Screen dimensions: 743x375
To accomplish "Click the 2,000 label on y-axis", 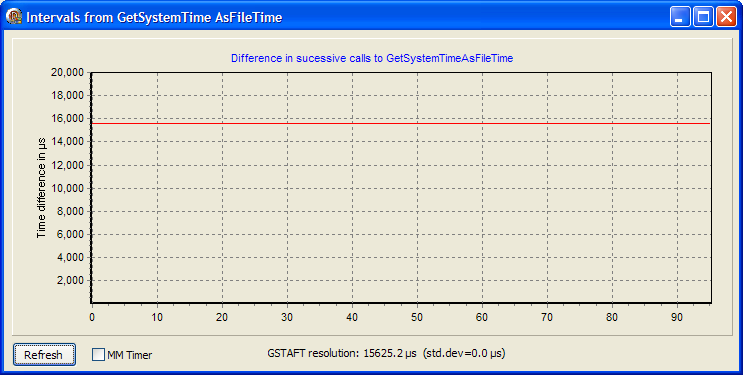I will coord(70,280).
